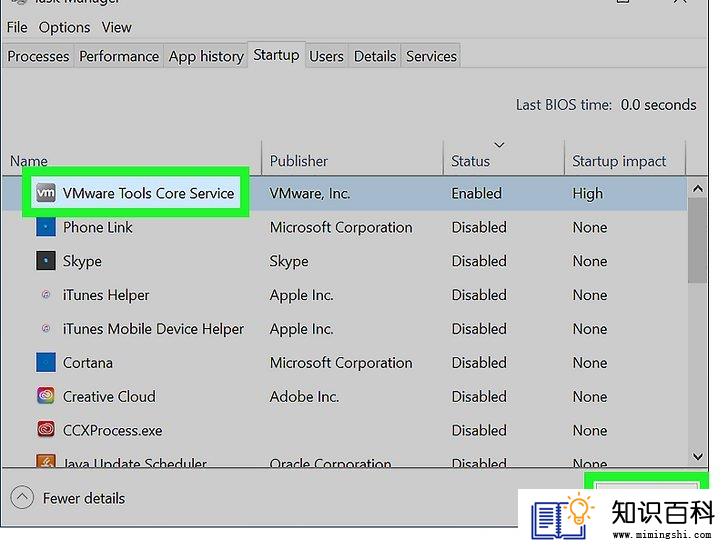Click None impact in Creative Cloud row
Screen dimensions: 728x549
(x=590, y=397)
